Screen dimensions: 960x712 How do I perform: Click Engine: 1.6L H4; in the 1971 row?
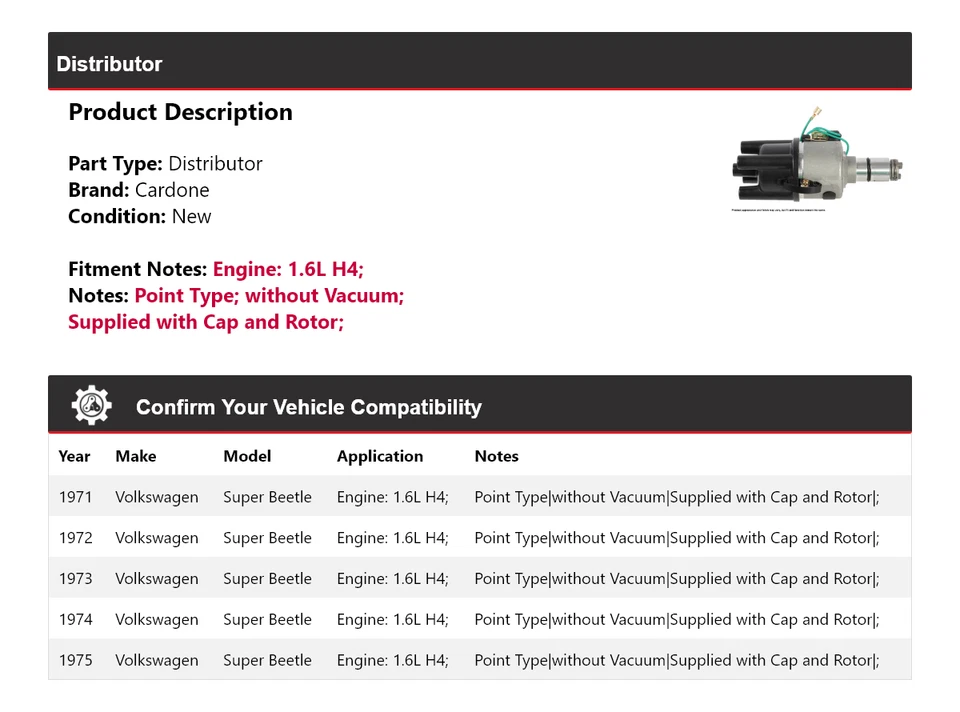pos(392,498)
